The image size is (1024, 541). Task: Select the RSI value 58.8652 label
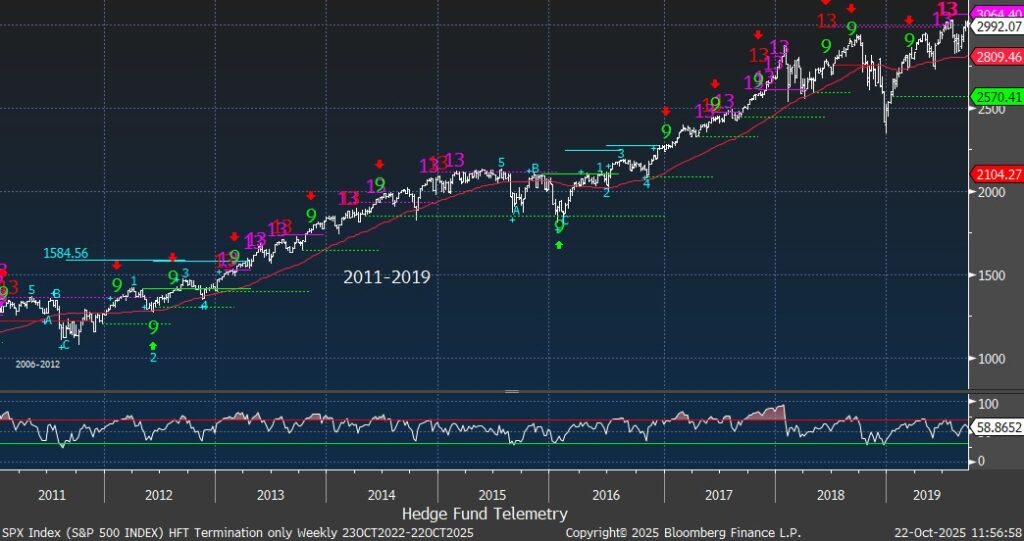(x=997, y=425)
